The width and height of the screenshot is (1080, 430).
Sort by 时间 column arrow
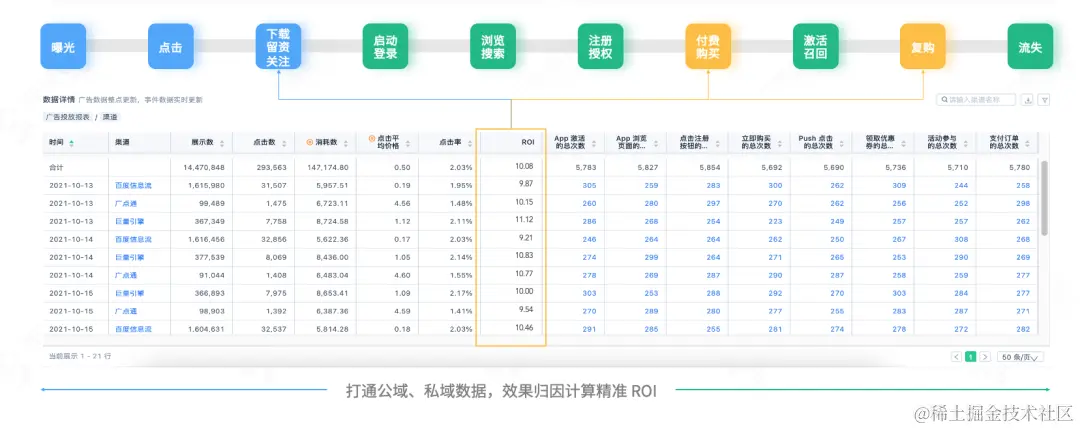pos(72,143)
